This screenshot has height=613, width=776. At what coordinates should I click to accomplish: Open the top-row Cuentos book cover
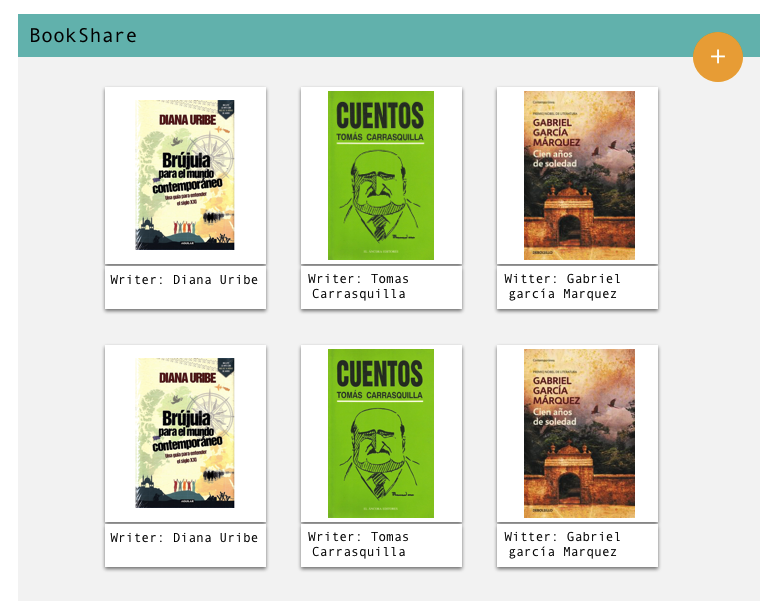pos(381,175)
